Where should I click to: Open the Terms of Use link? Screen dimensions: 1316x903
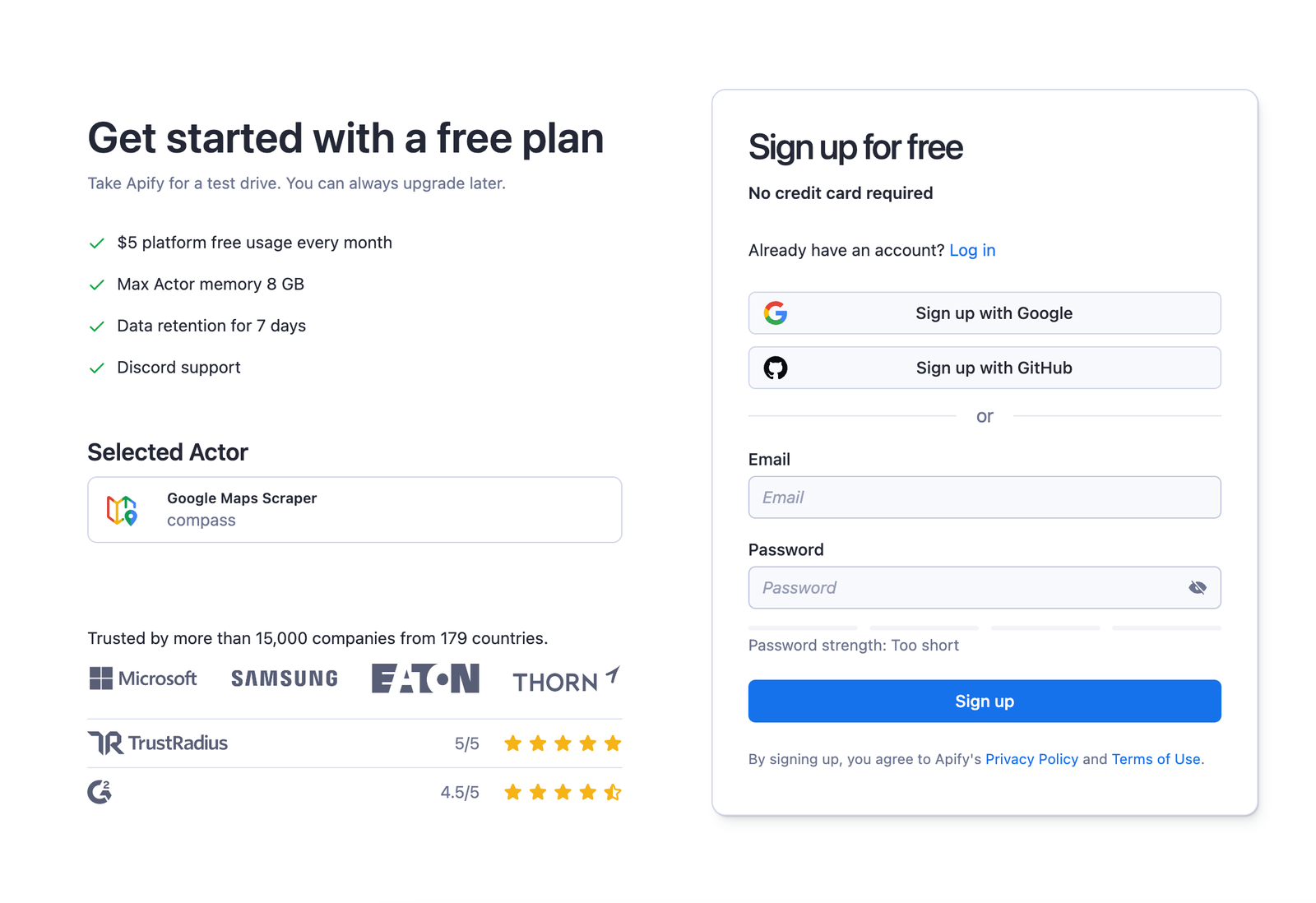click(1156, 759)
